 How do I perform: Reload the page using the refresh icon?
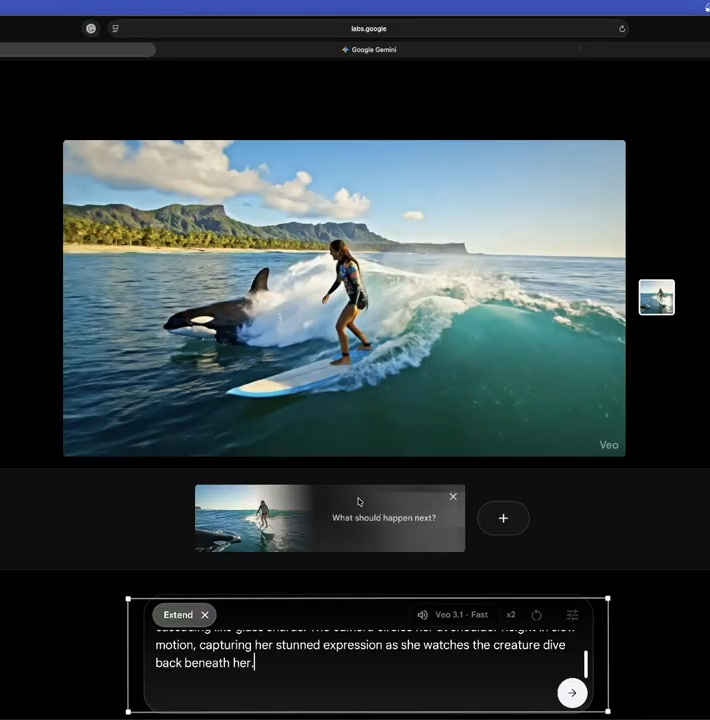(622, 29)
